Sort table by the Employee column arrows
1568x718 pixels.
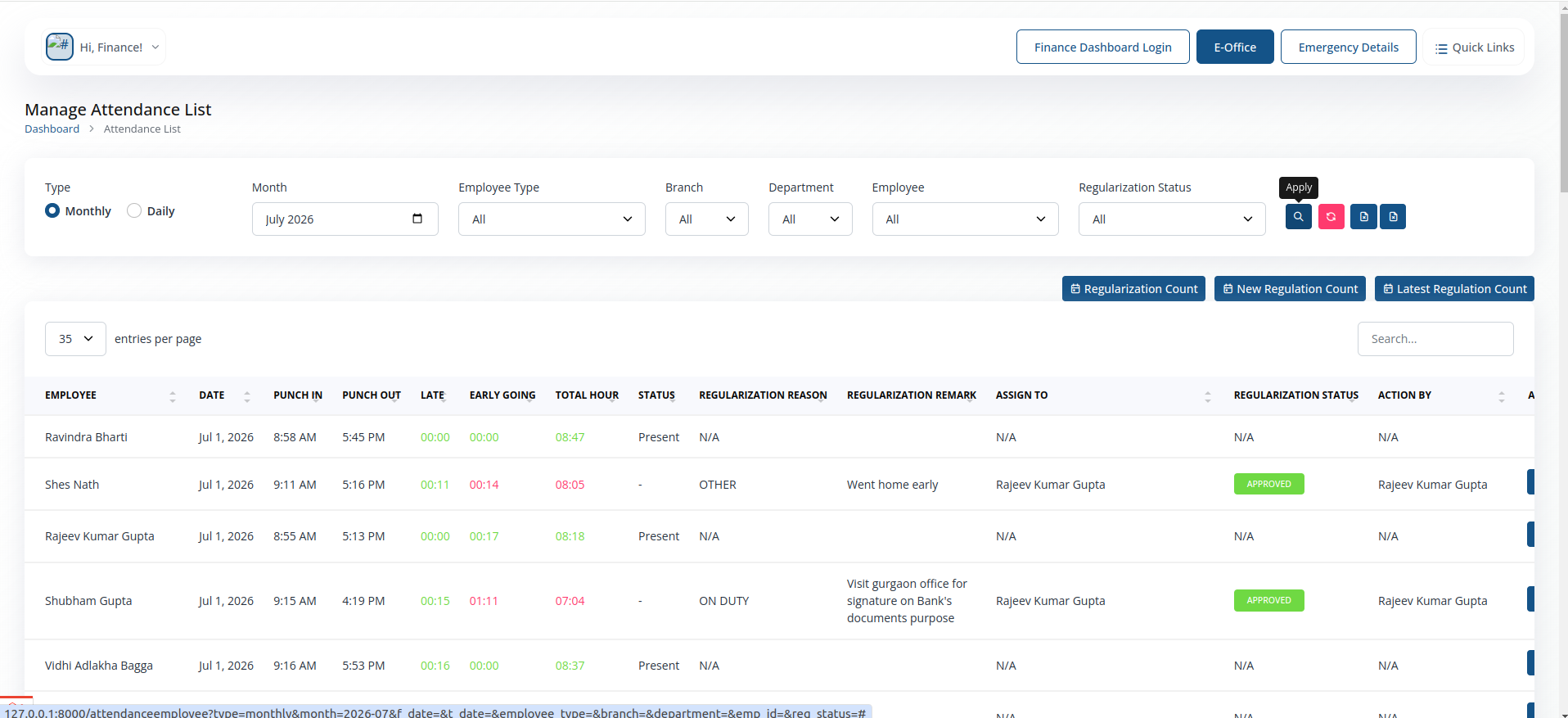coord(173,396)
